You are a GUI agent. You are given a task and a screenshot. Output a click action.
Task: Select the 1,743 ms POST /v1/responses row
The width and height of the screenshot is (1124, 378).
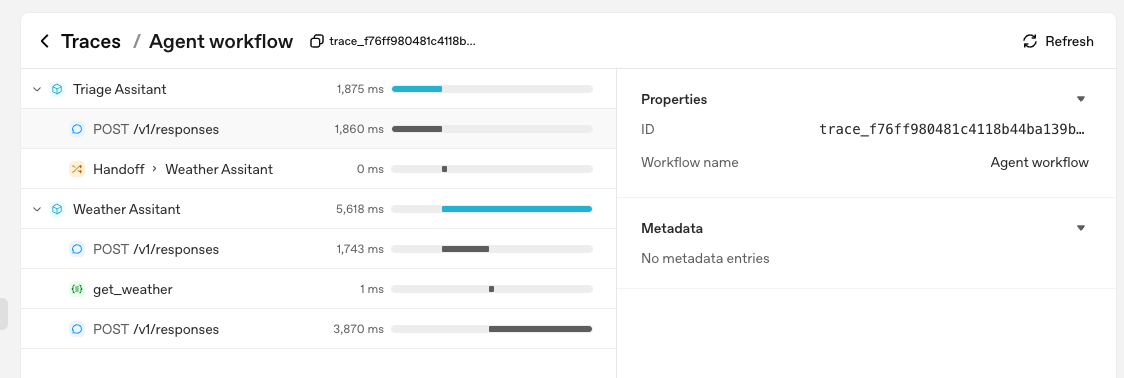tap(318, 250)
